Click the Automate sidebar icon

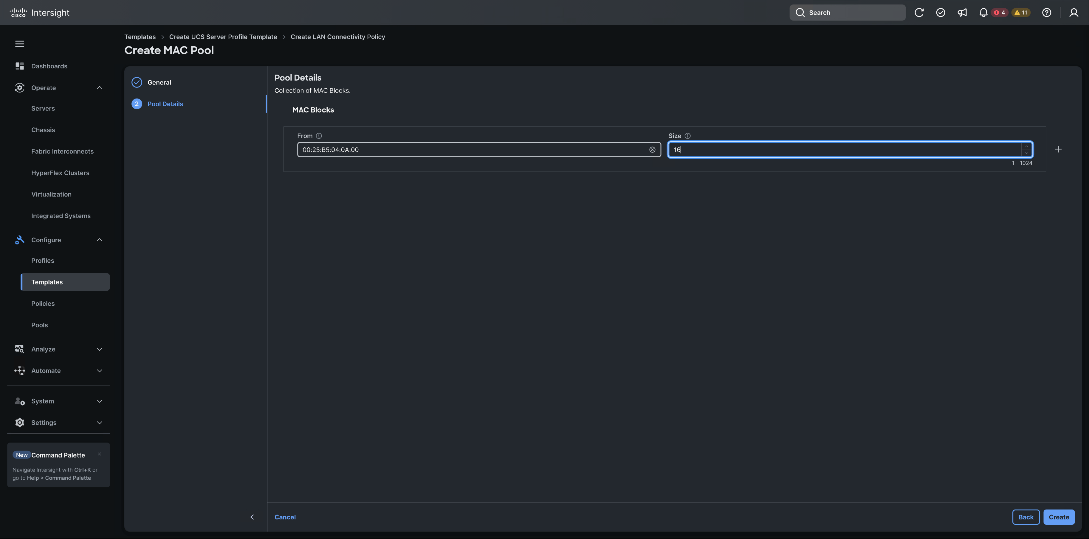point(19,370)
